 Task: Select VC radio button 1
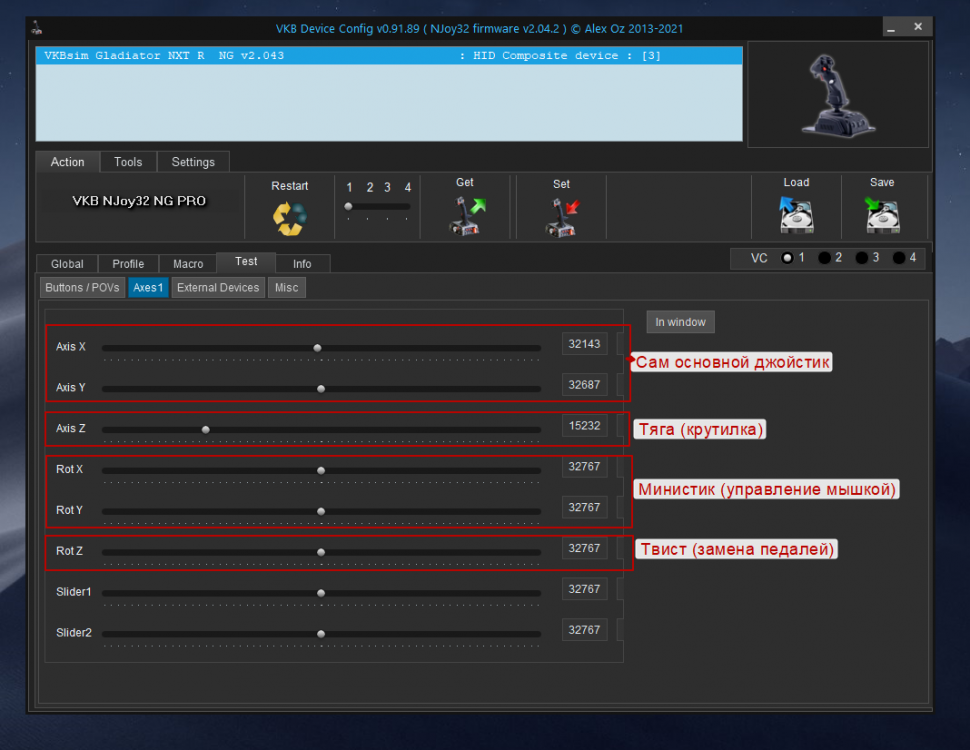pyautogui.click(x=787, y=258)
